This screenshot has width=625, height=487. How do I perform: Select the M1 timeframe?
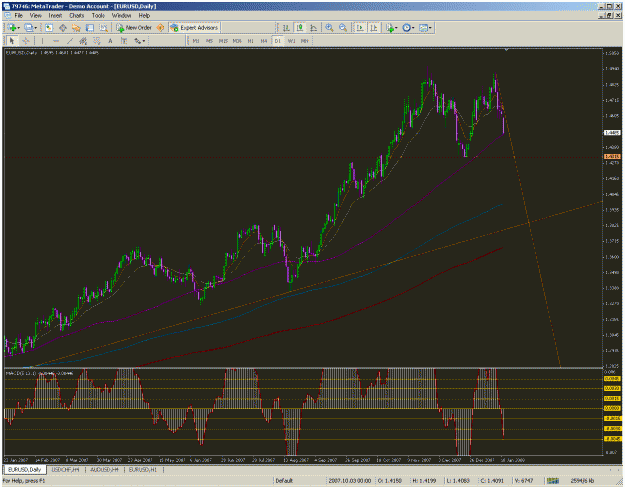196,41
